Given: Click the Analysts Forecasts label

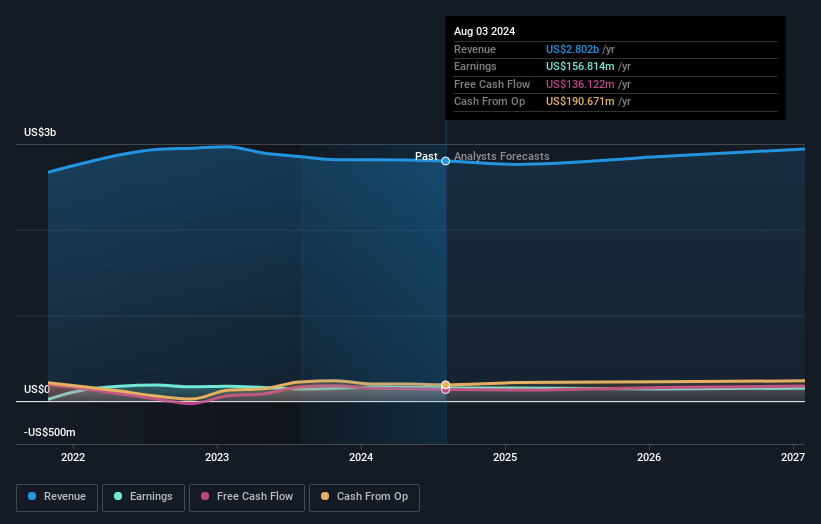Looking at the screenshot, I should [x=502, y=156].
